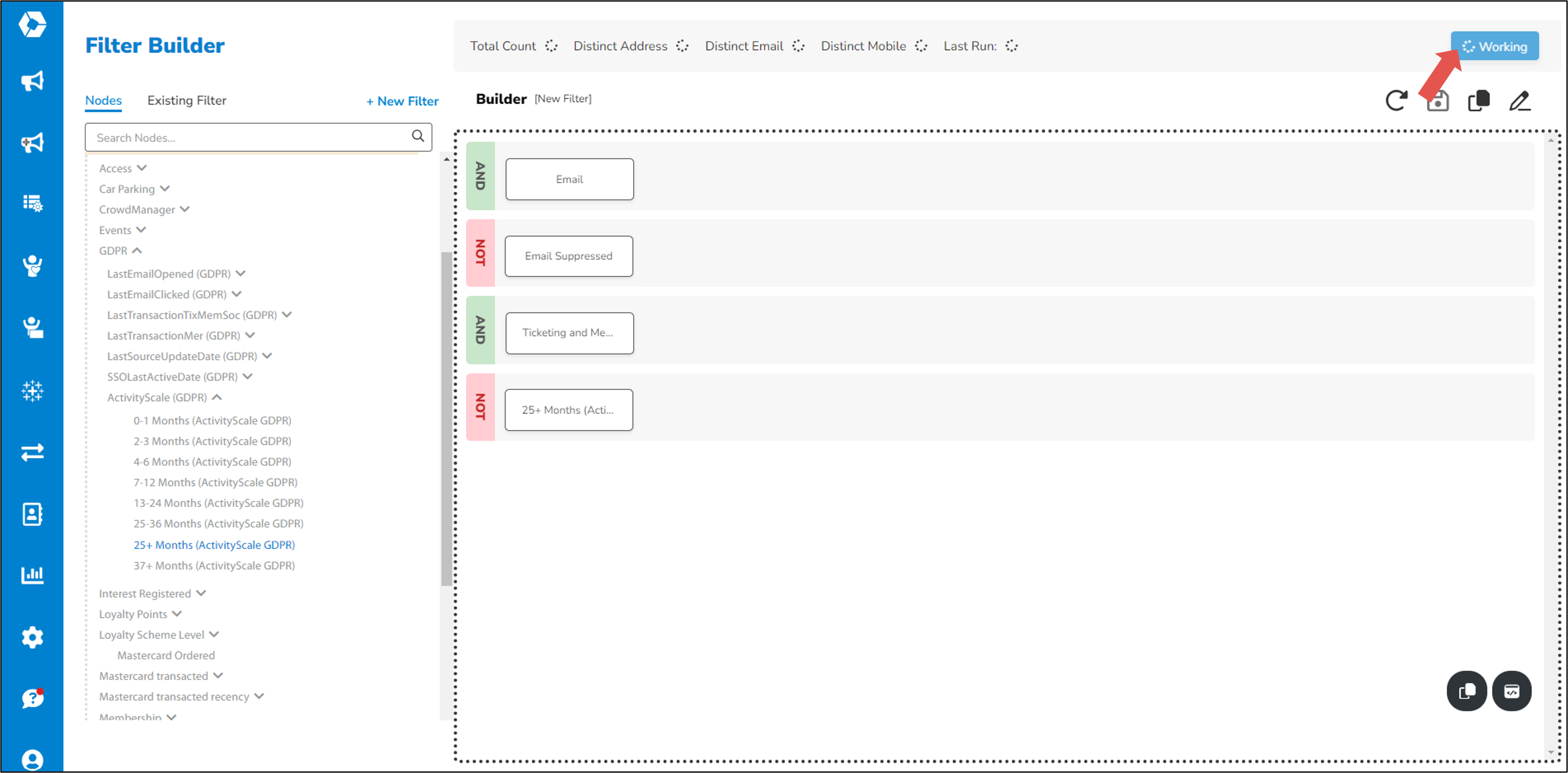Open the help chat icon with notification dot

(32, 698)
